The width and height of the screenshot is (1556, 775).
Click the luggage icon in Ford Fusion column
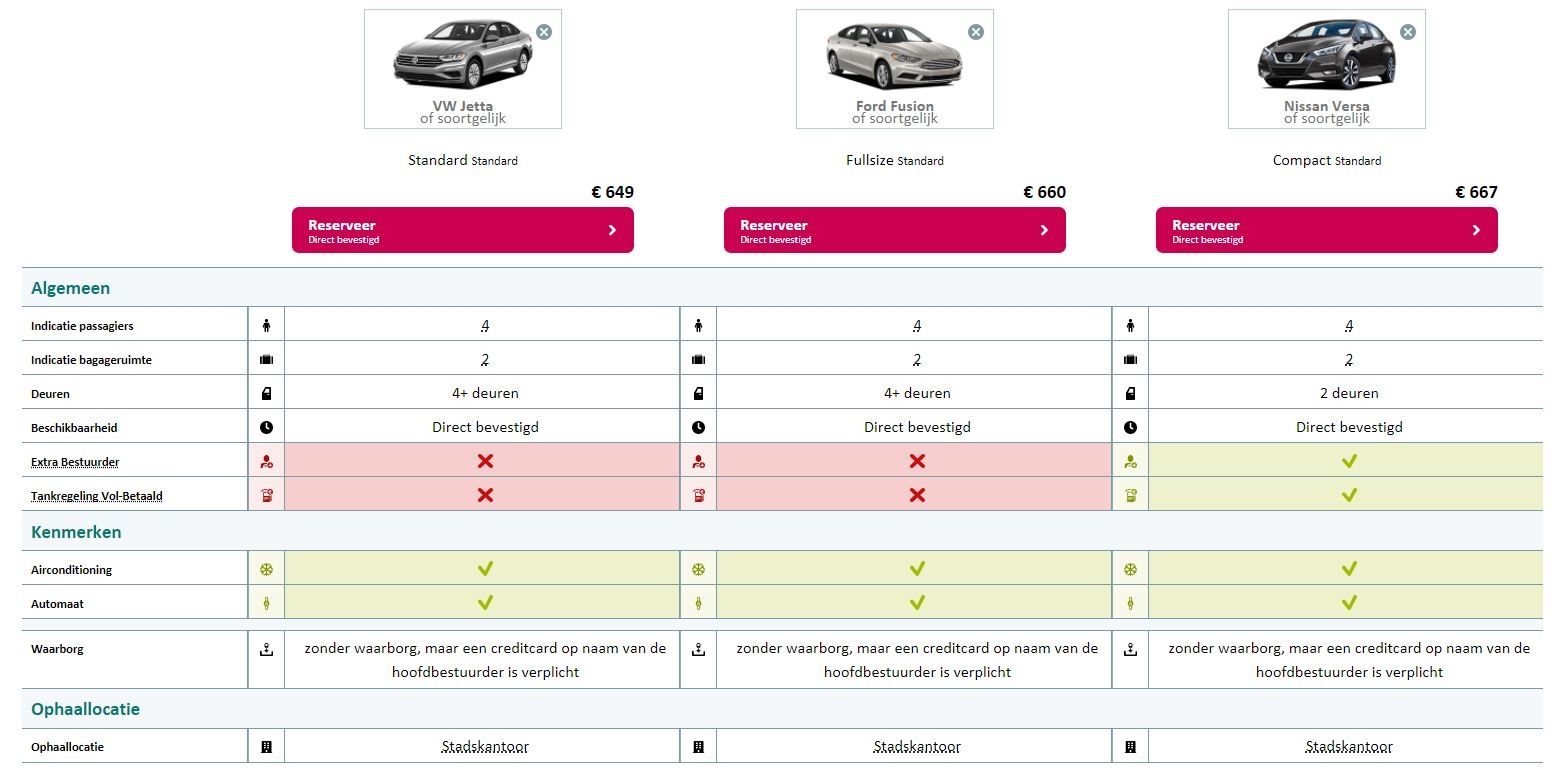[698, 359]
